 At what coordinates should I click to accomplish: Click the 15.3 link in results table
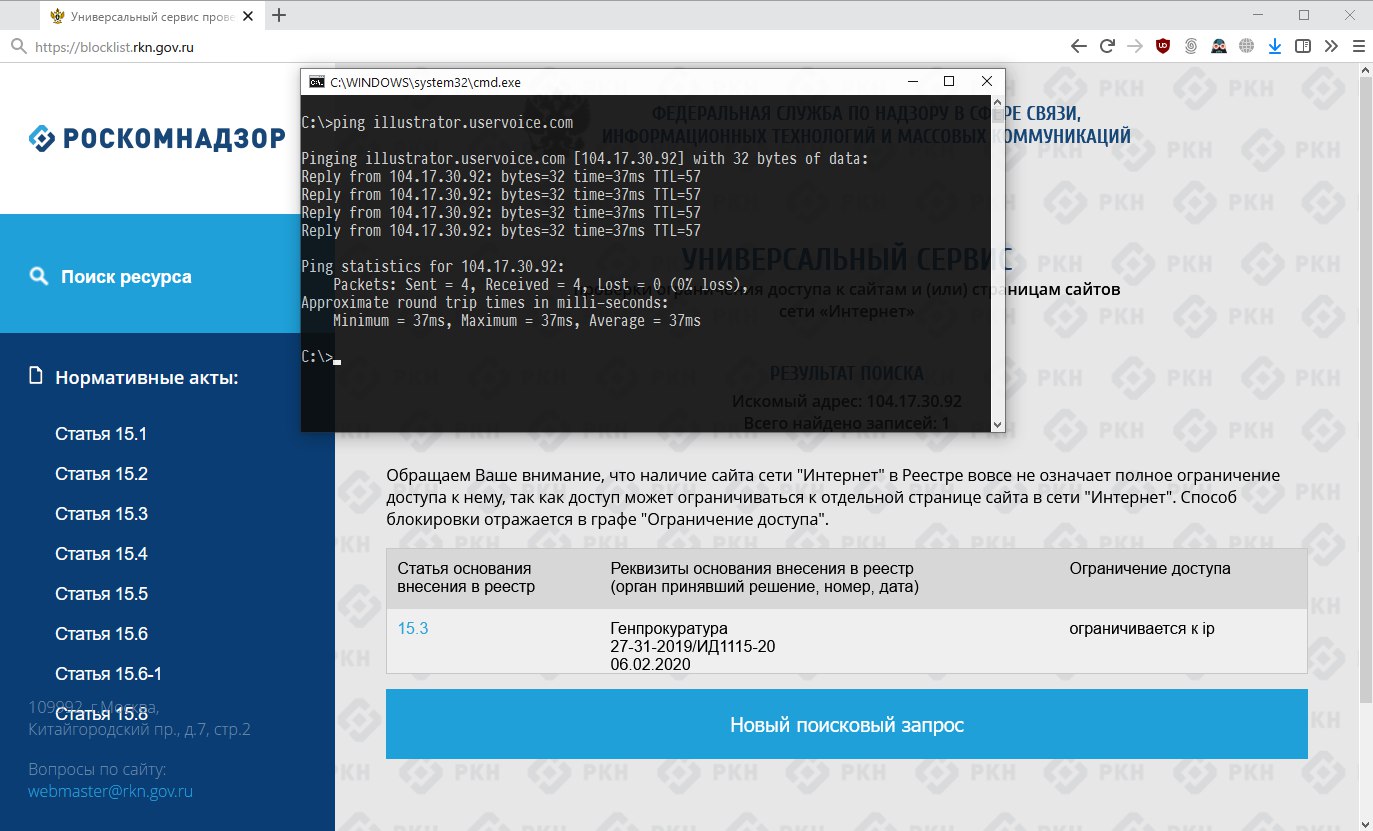coord(413,628)
